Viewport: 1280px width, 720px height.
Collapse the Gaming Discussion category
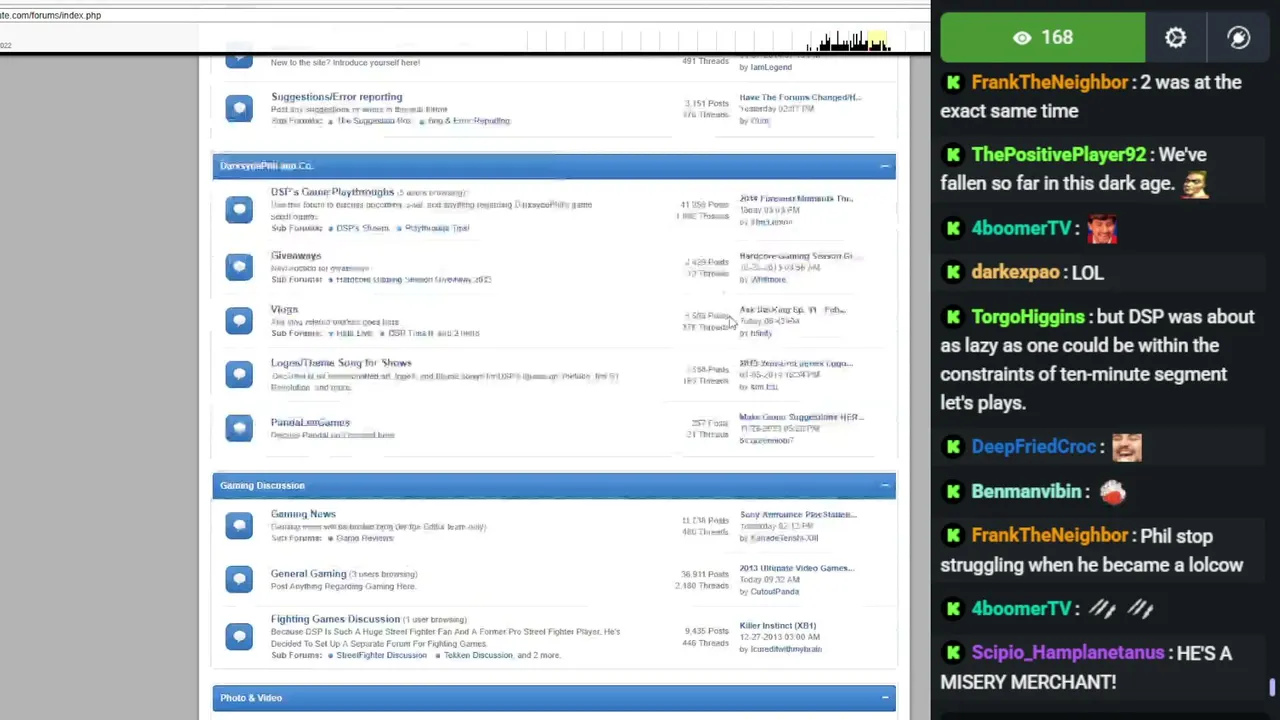[x=884, y=486]
